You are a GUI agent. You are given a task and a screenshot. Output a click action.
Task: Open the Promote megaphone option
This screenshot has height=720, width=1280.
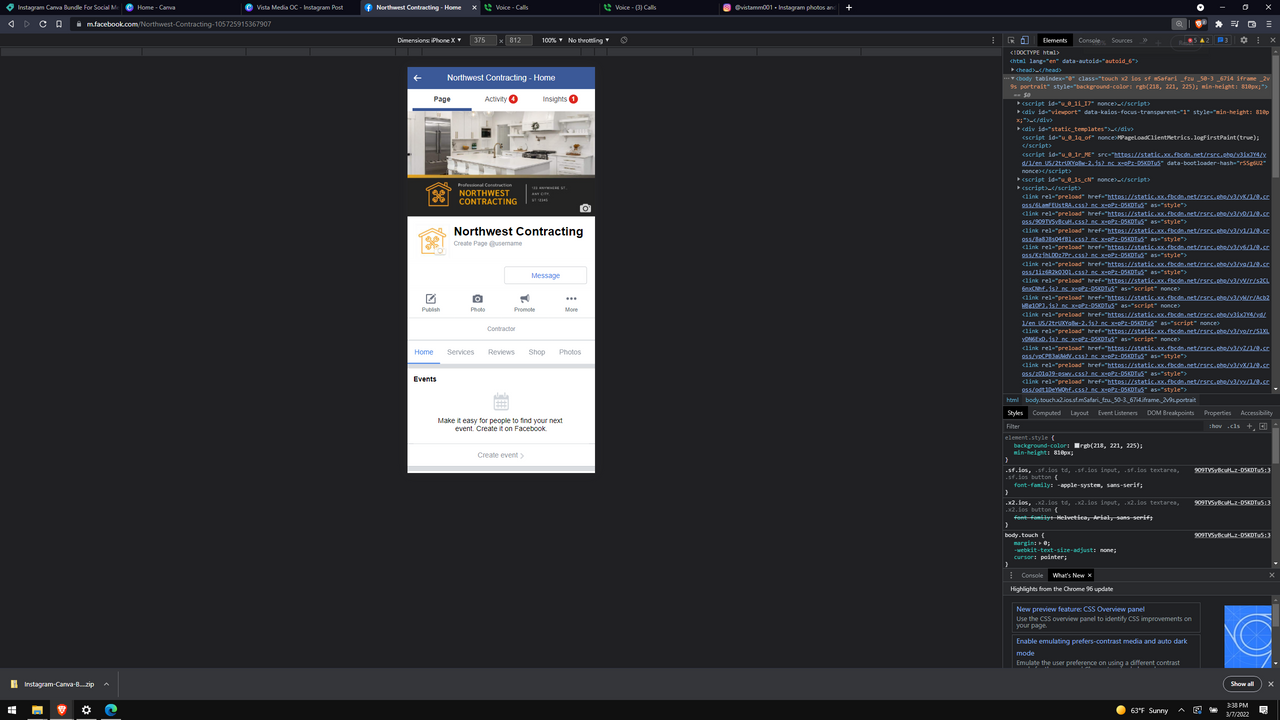(524, 303)
